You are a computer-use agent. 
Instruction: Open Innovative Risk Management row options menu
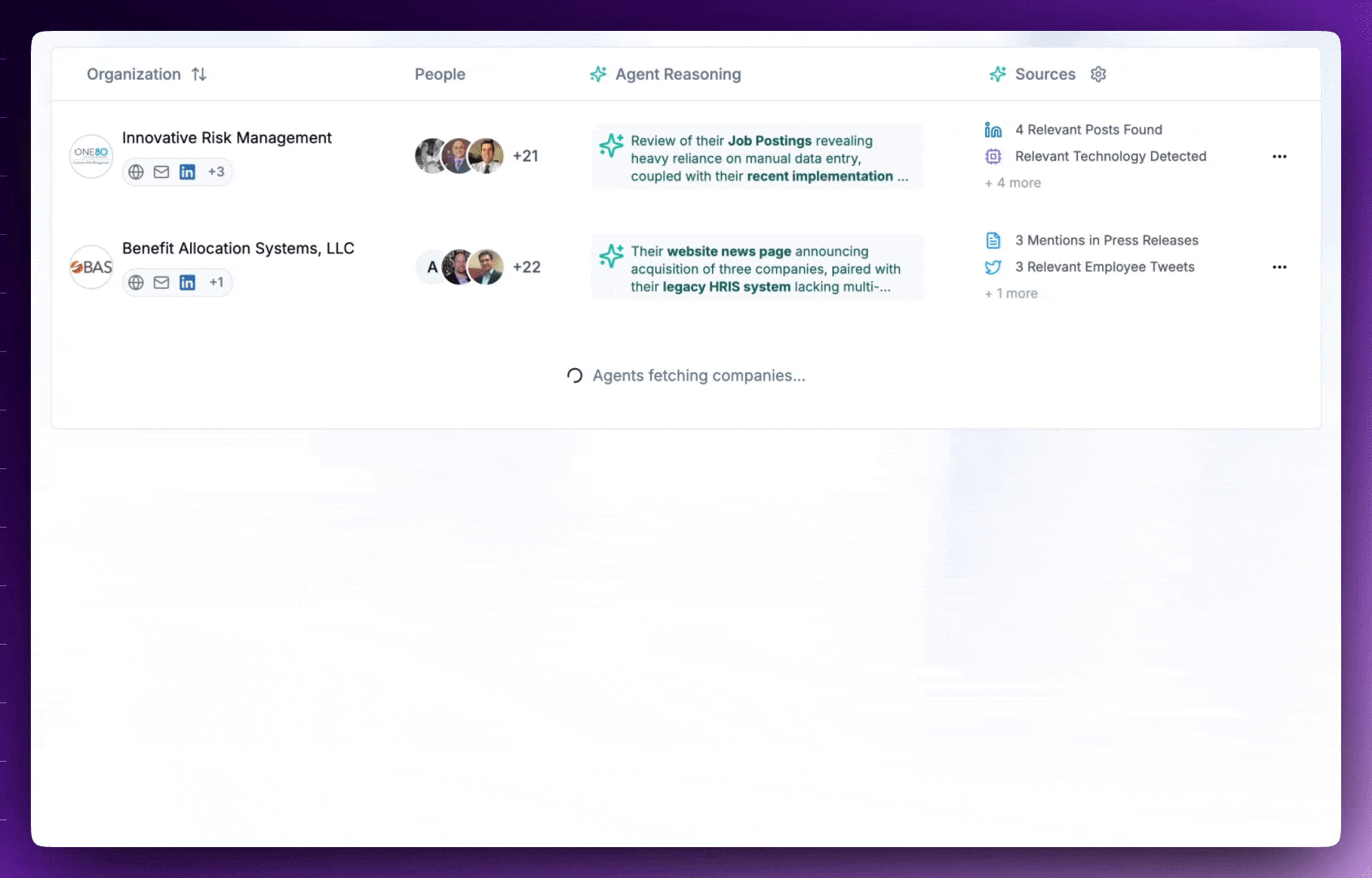(1279, 157)
